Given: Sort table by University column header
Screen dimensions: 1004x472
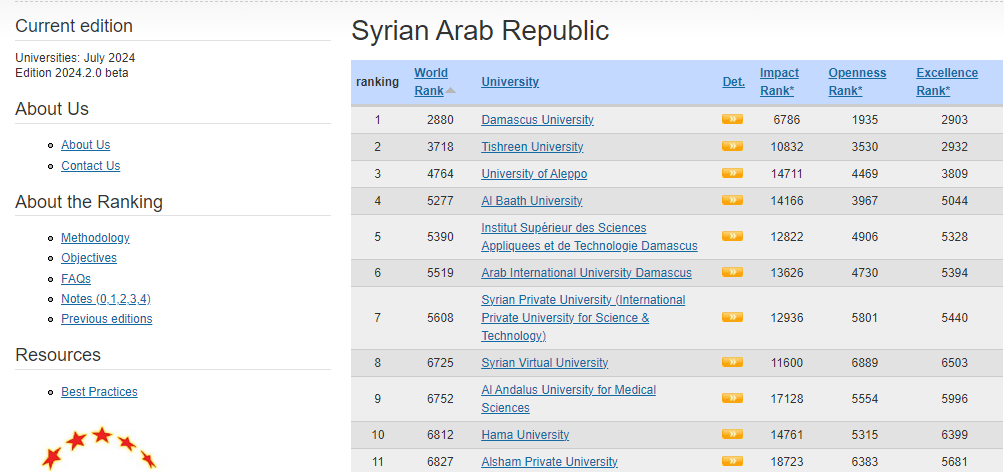Looking at the screenshot, I should [x=510, y=82].
